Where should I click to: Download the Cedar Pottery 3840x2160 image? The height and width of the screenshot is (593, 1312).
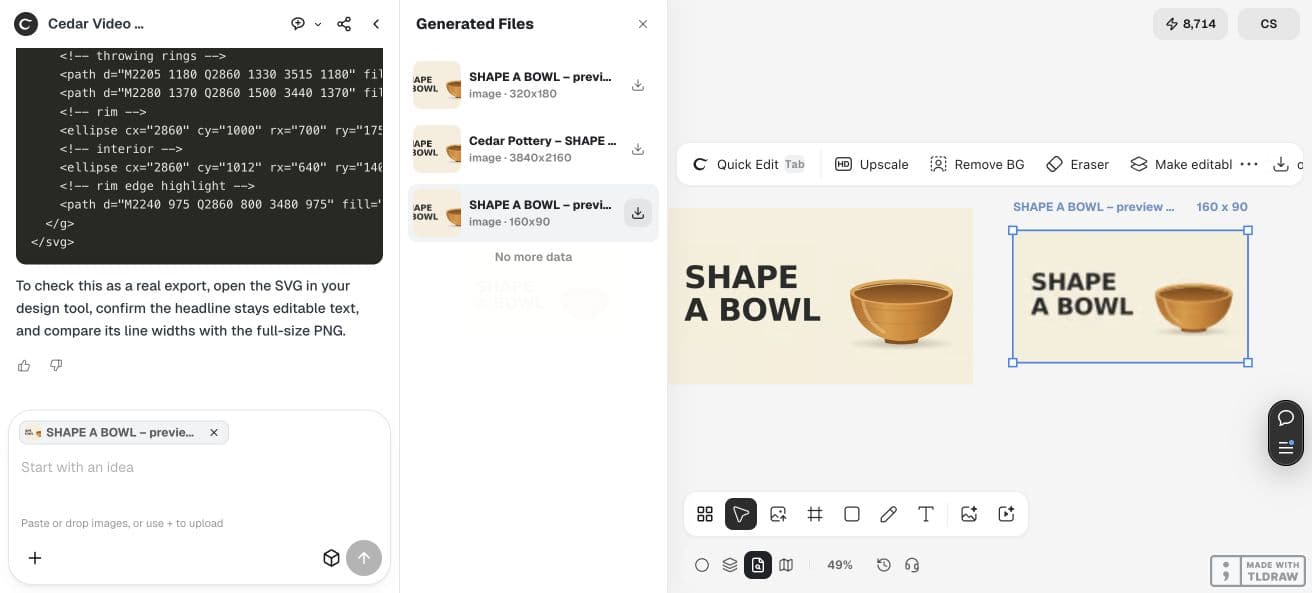638,149
